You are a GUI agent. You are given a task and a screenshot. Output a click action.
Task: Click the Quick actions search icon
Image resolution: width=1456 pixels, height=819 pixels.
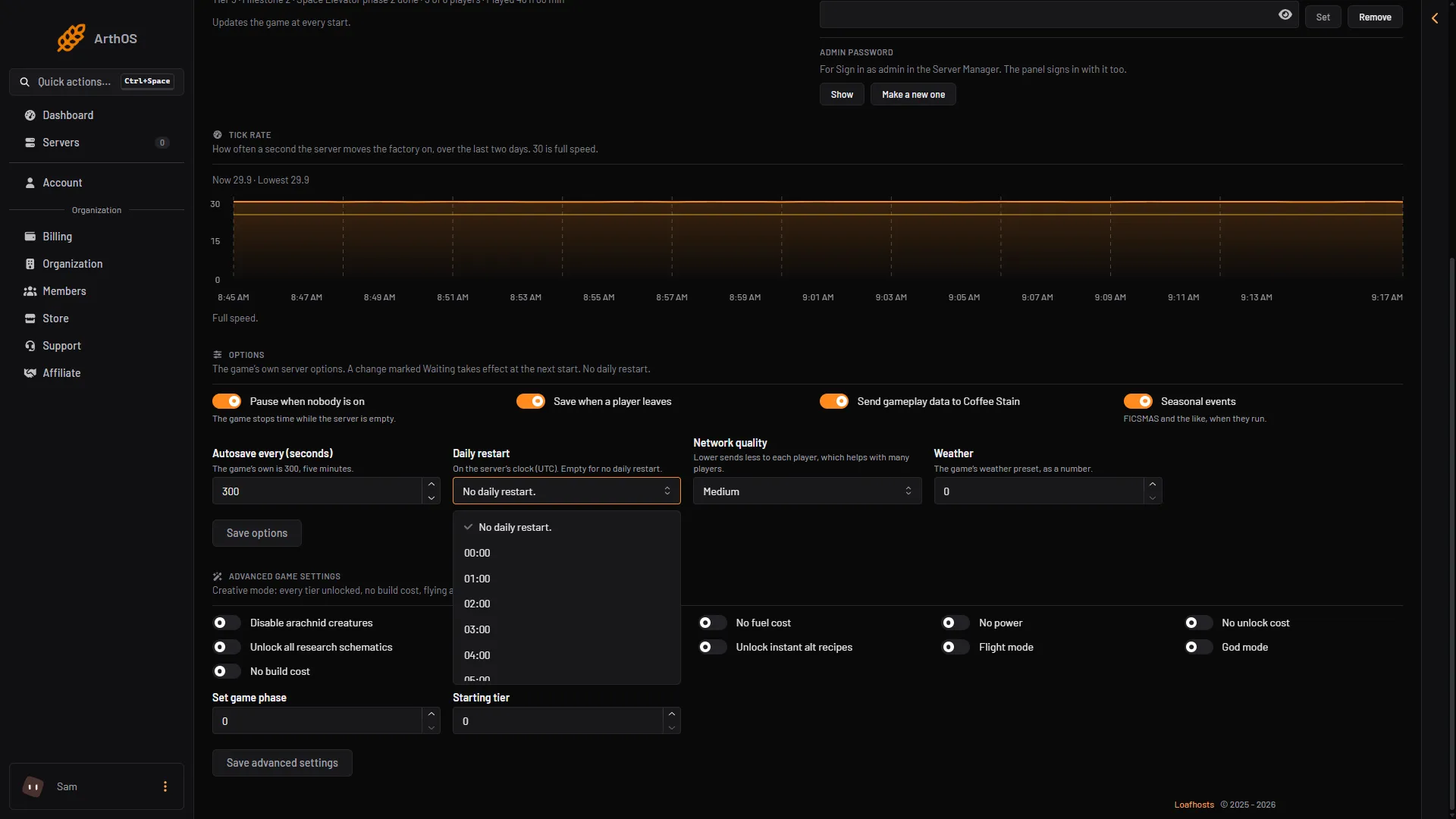[x=25, y=82]
